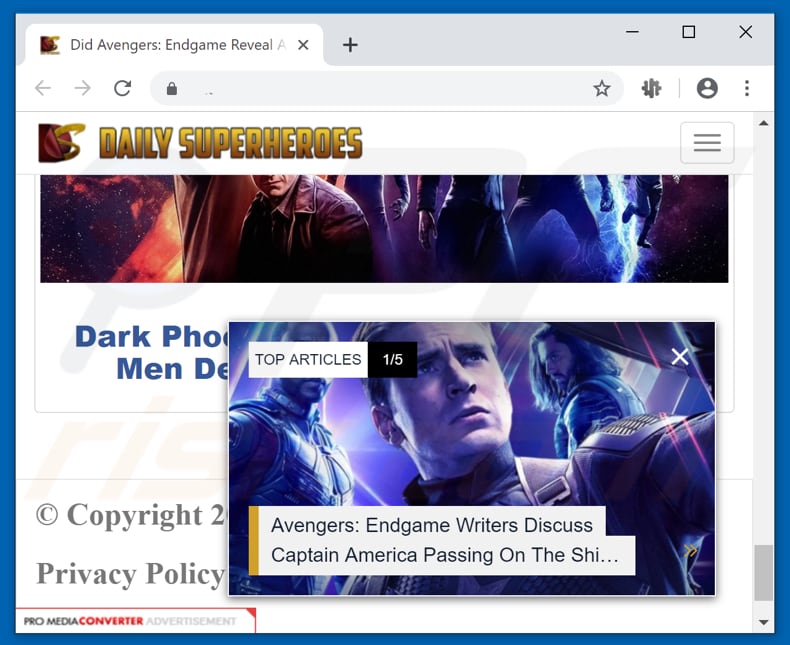Expand the hamburger navigation menu
Image resolution: width=790 pixels, height=645 pixels.
point(707,143)
